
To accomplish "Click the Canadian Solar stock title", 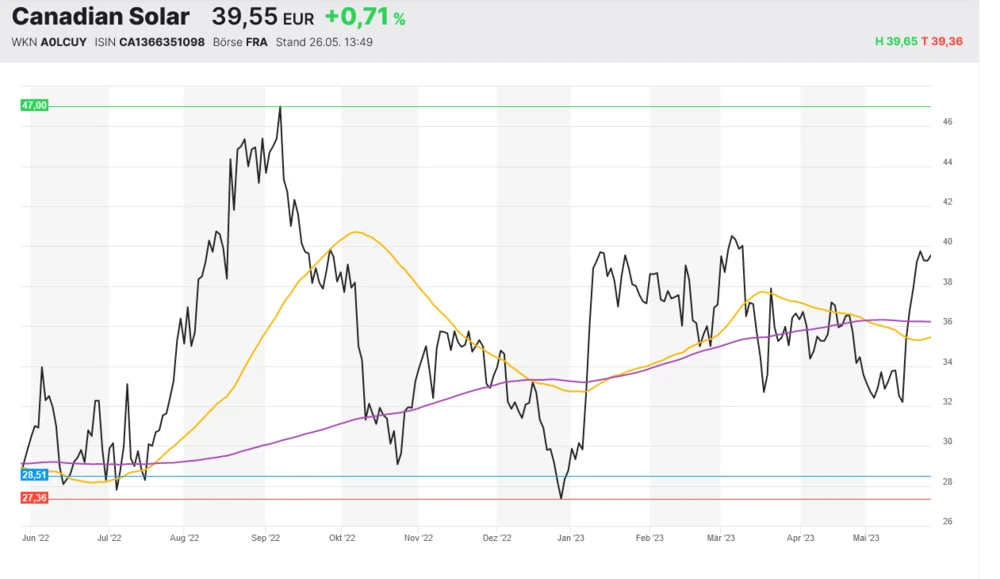I will [x=100, y=17].
